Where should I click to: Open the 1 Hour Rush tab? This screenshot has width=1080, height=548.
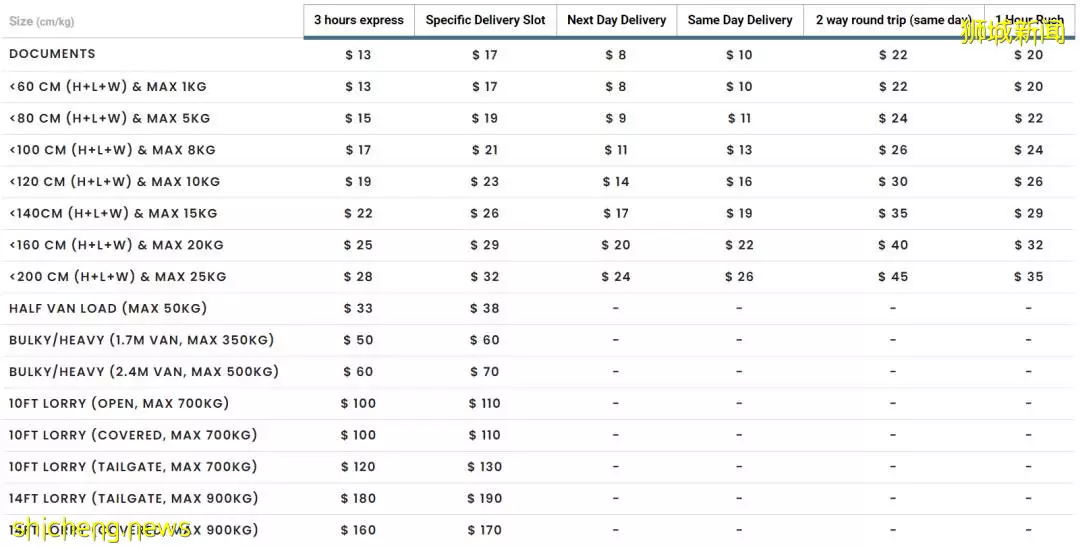[1029, 21]
